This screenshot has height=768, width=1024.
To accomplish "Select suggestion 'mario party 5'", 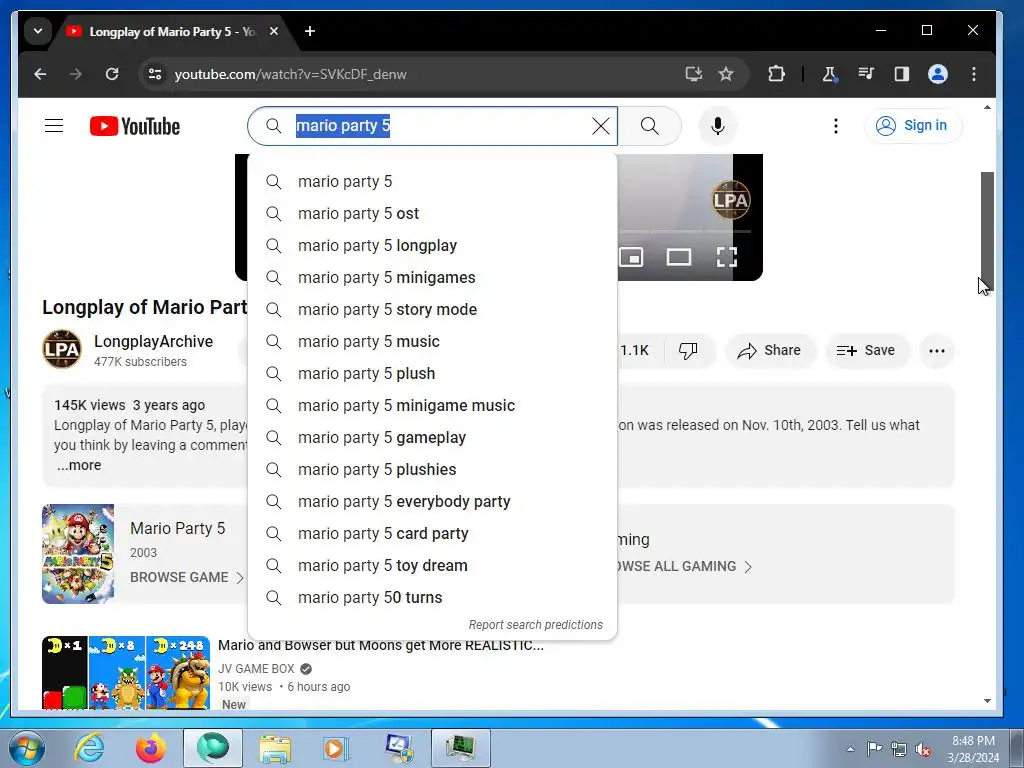I will point(432,182).
